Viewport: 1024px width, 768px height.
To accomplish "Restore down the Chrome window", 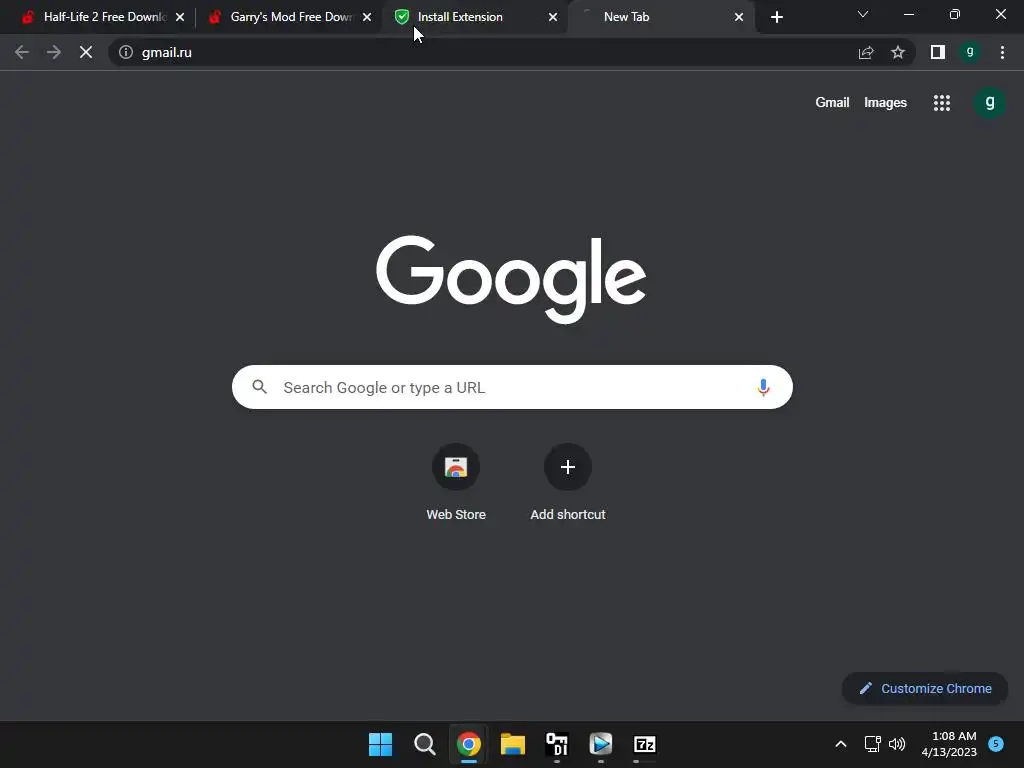I will point(954,14).
